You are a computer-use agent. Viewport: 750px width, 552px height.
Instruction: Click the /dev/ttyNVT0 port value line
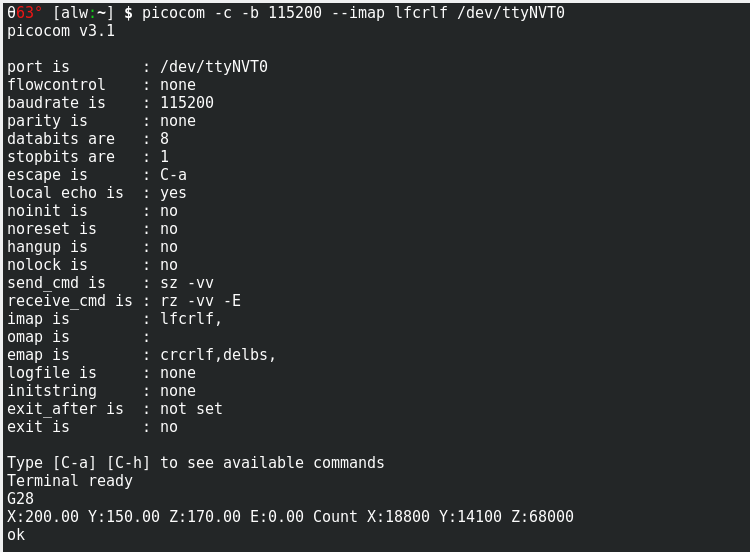point(137,67)
